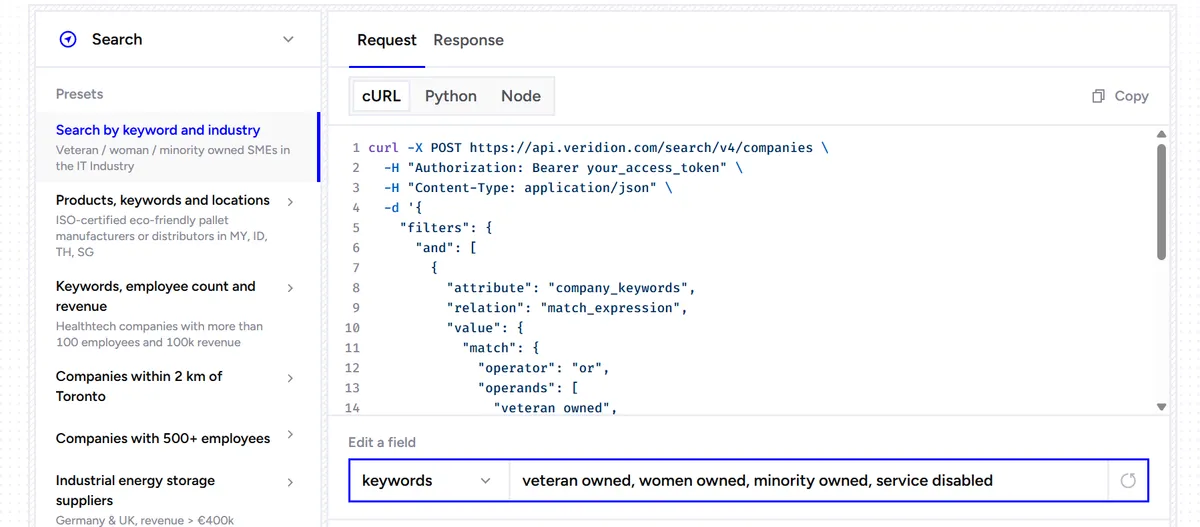Open the keywords field dropdown
The height and width of the screenshot is (527, 1200).
pos(428,481)
